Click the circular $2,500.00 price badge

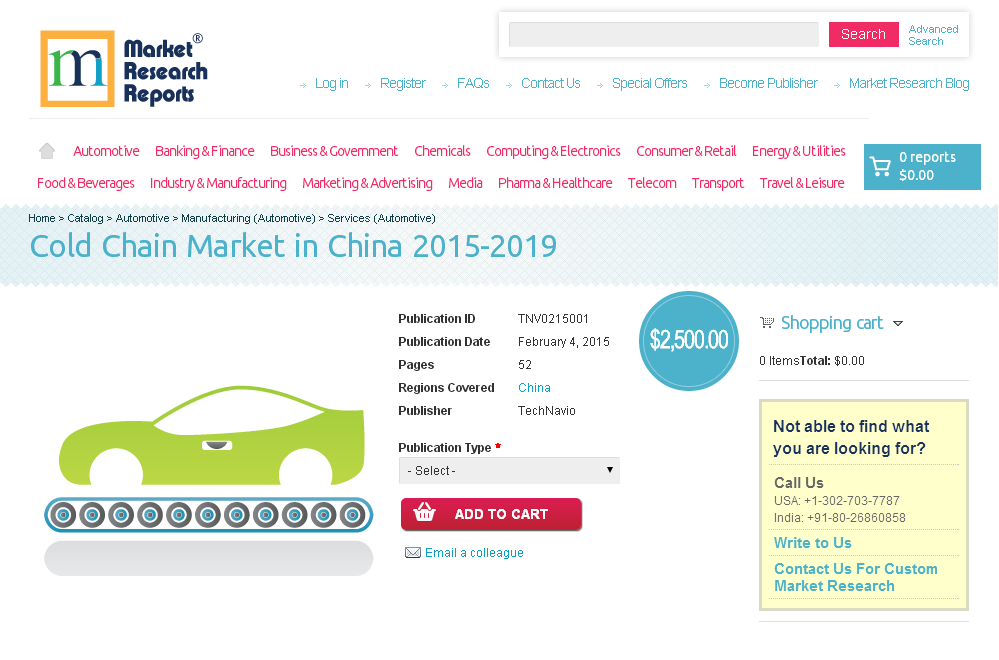coord(688,341)
